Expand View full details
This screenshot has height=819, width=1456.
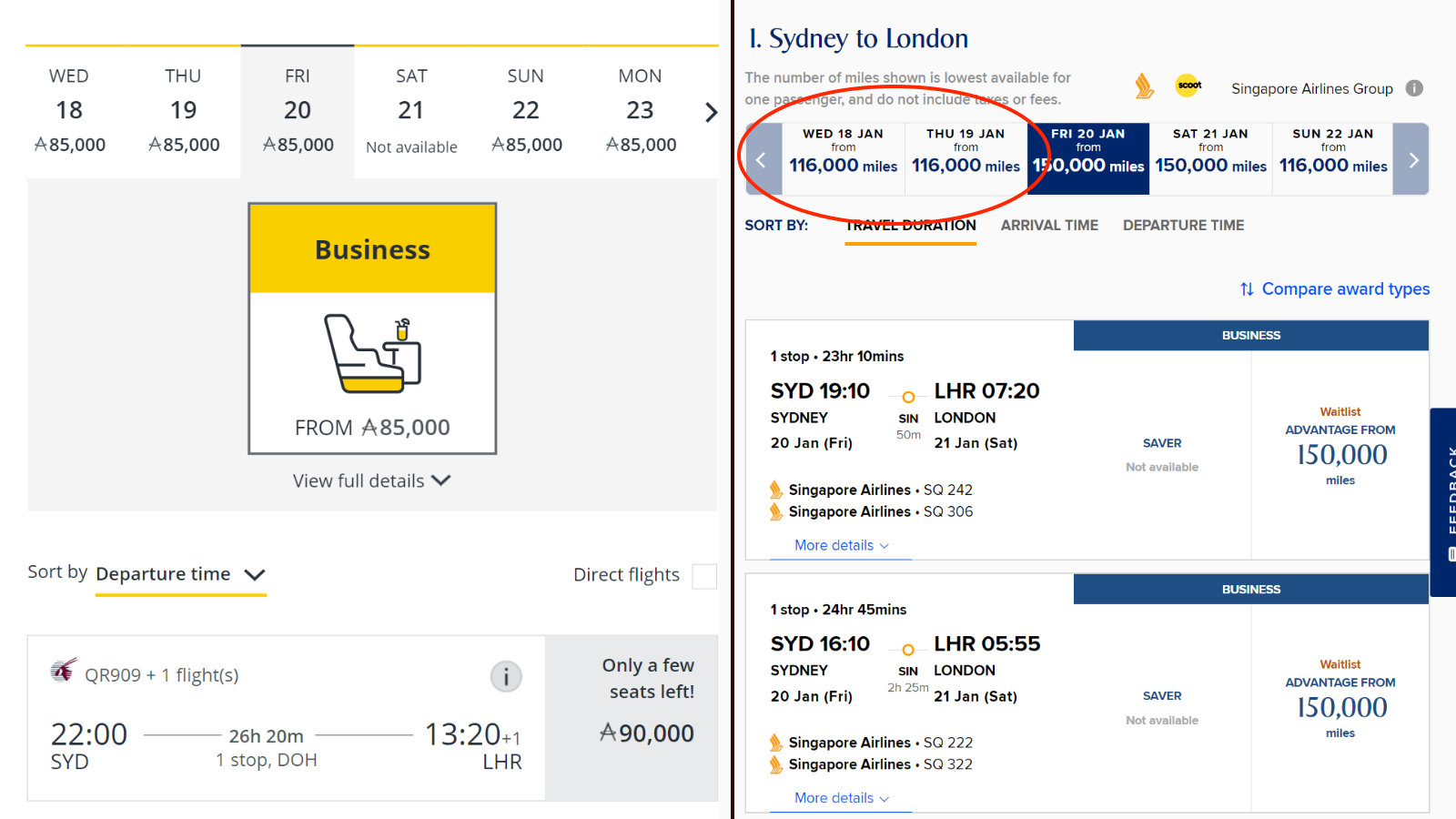tap(372, 480)
